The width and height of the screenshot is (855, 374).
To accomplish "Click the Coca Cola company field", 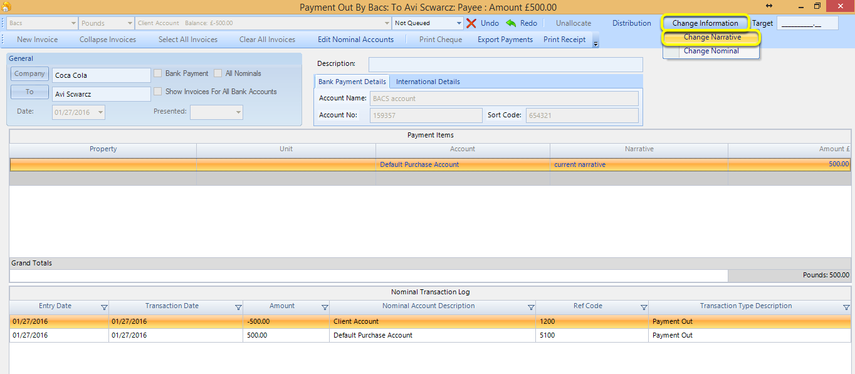I will 101,75.
